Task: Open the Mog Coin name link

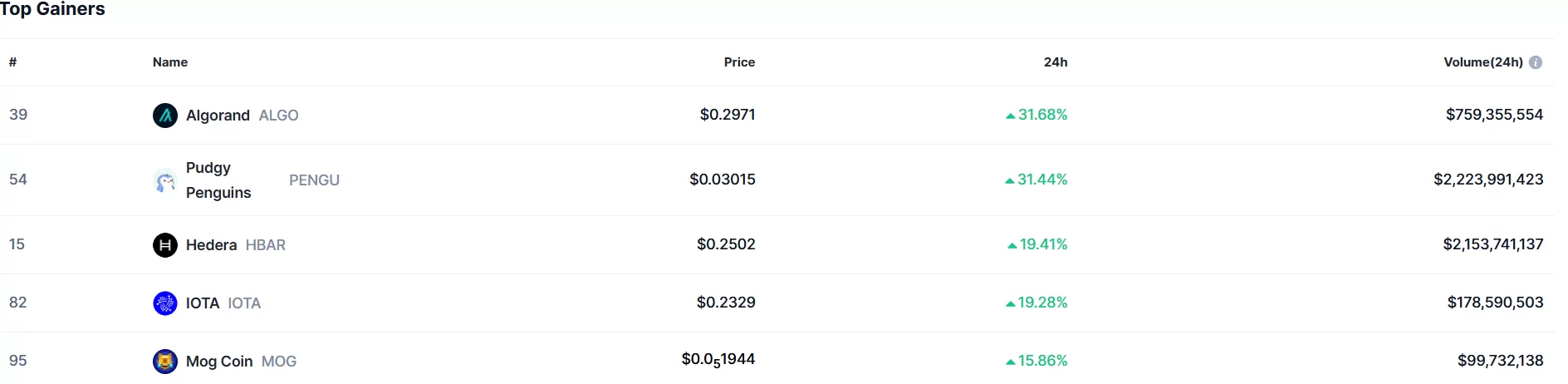Action: click(x=219, y=362)
